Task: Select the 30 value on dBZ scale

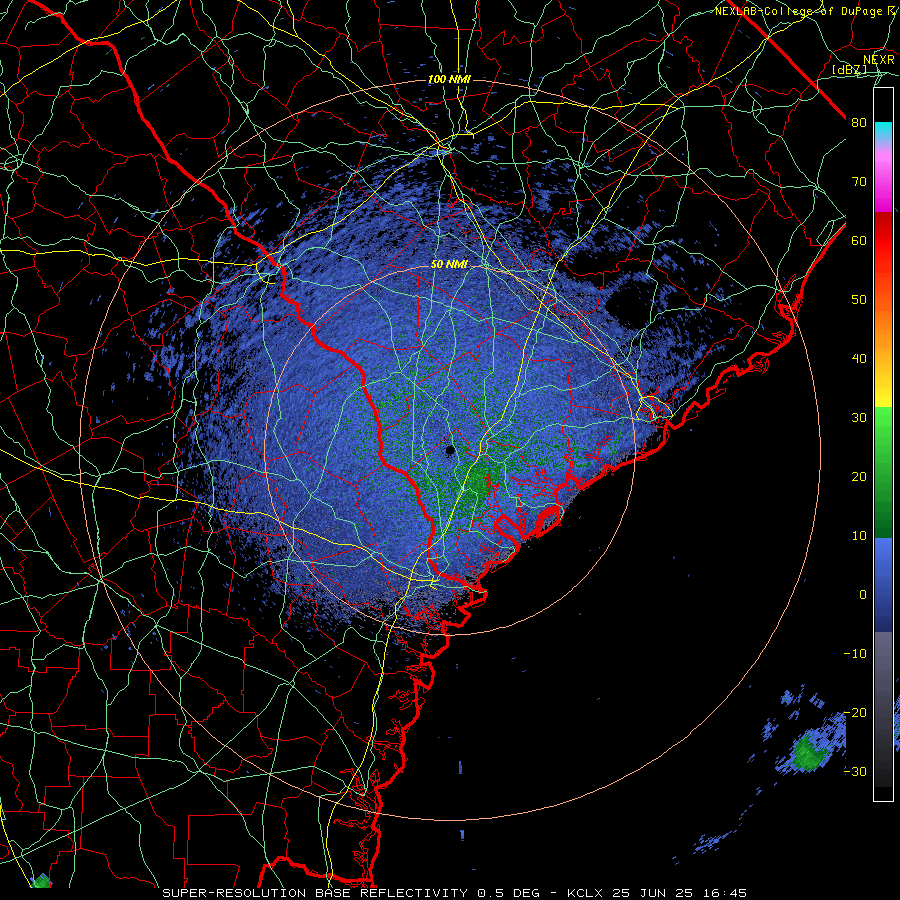Action: (x=859, y=418)
